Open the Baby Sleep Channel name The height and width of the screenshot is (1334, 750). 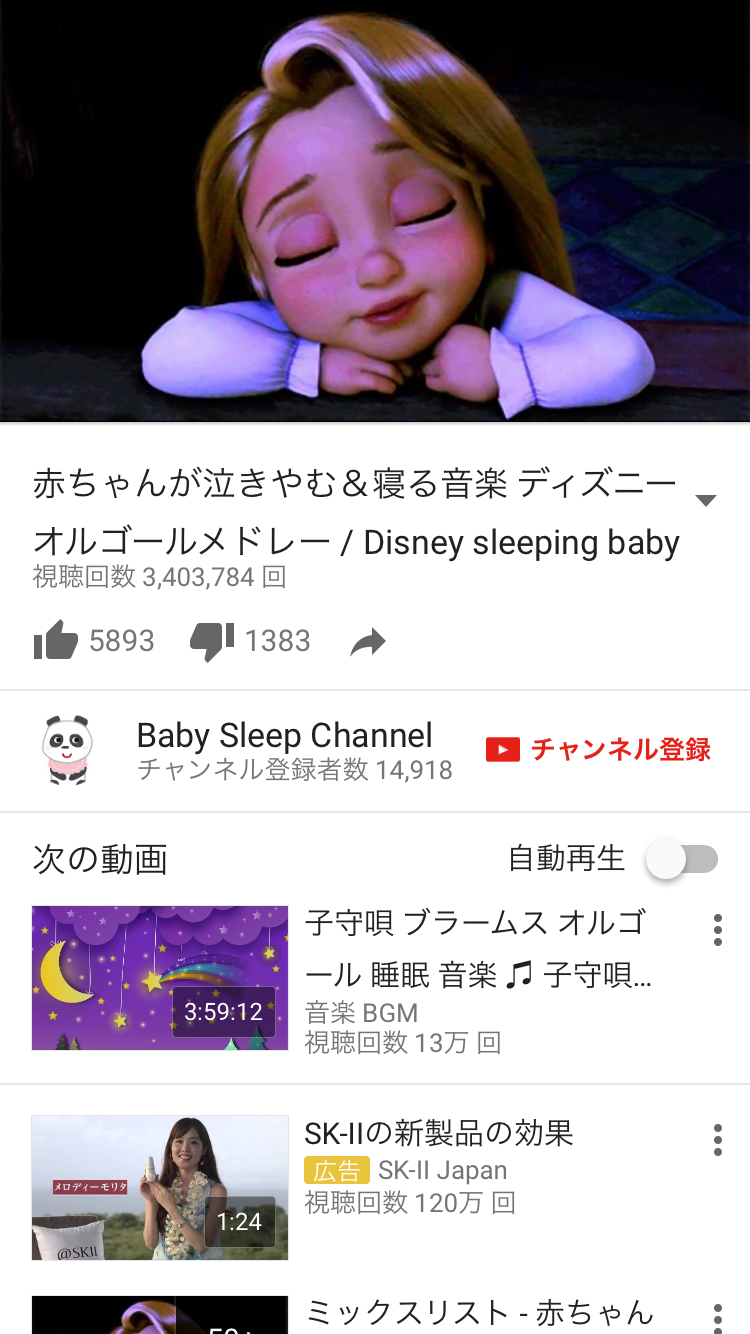point(285,736)
